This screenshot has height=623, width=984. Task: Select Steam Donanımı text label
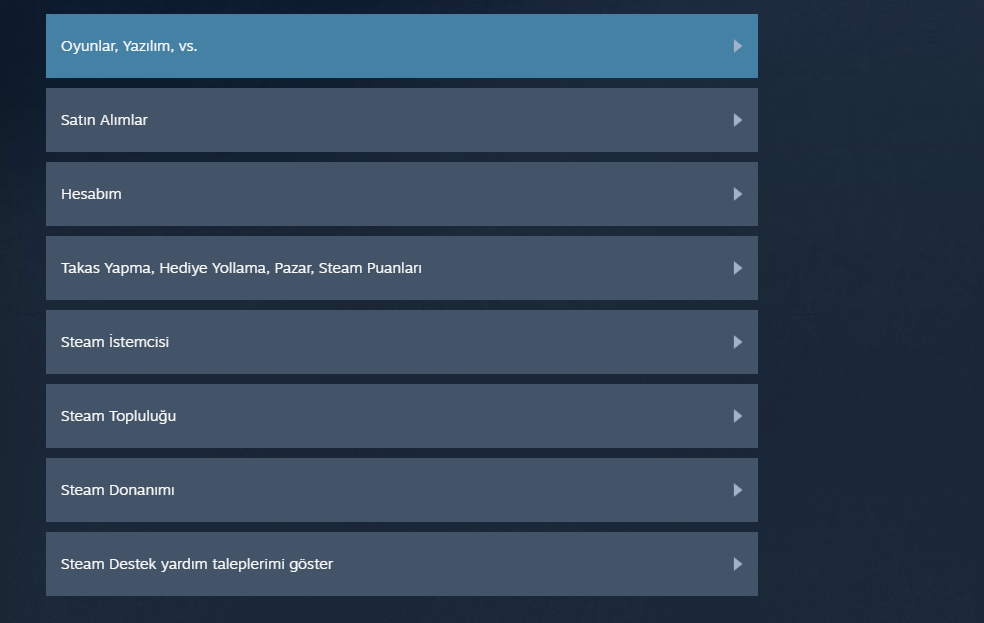coord(117,490)
